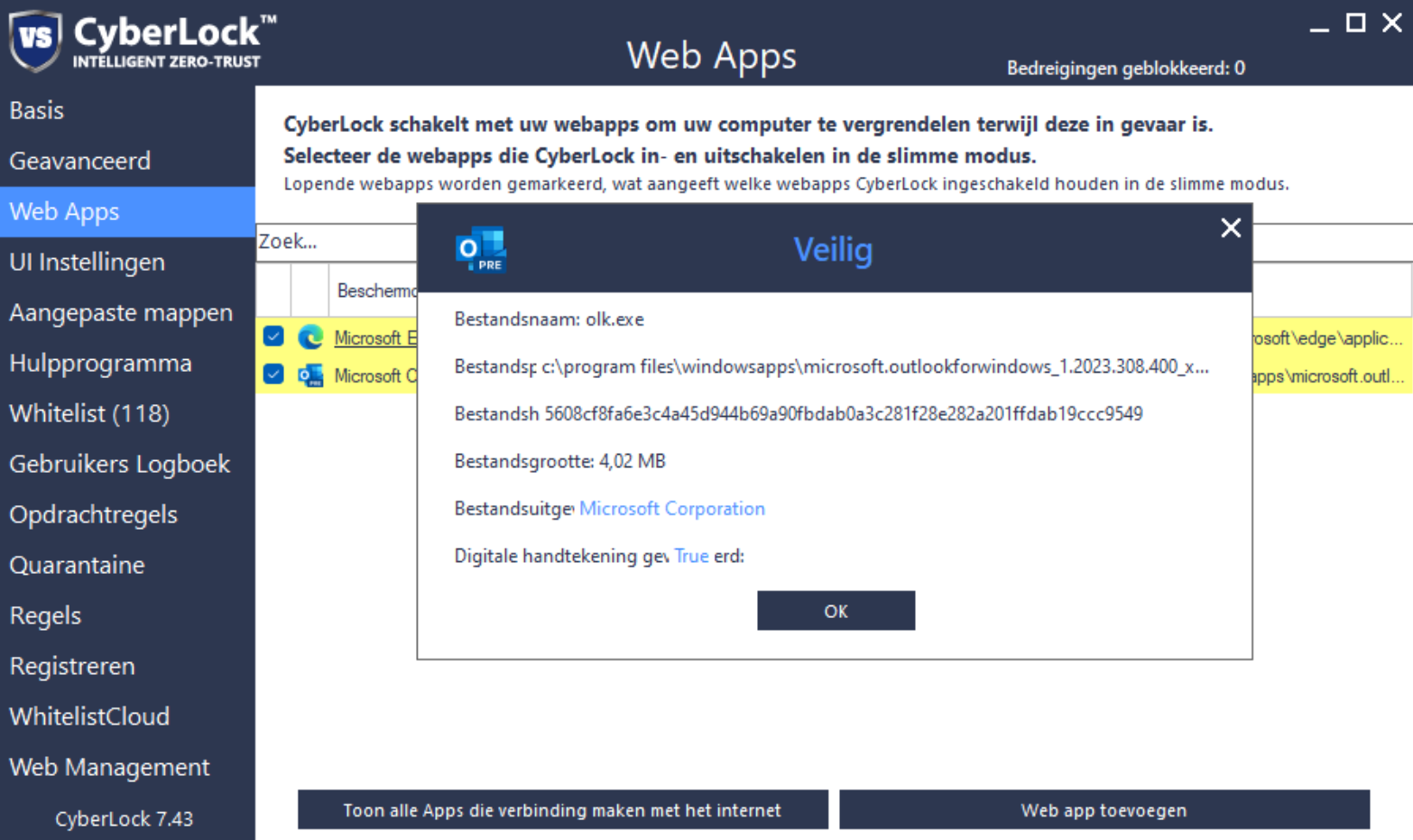Click the Edge path ending in \edge\applic...
Screen dimensions: 1413x840
coord(1327,338)
